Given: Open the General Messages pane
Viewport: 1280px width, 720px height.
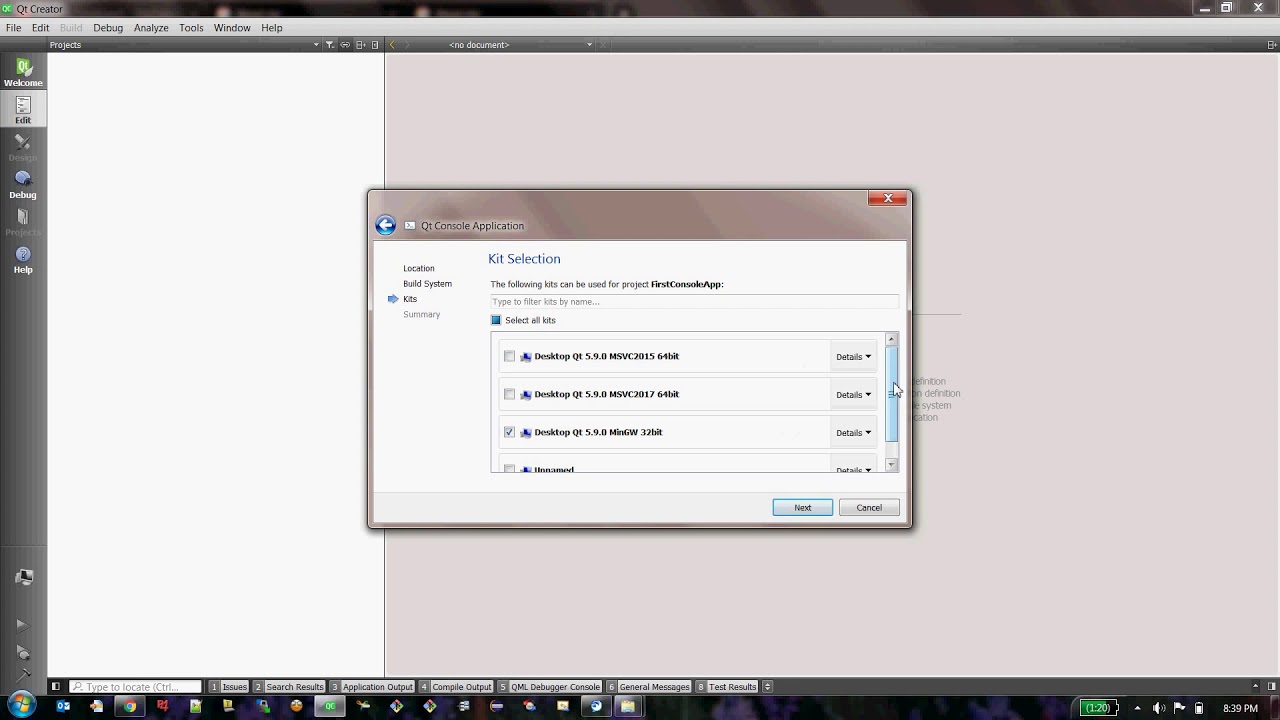Looking at the screenshot, I should pos(649,687).
